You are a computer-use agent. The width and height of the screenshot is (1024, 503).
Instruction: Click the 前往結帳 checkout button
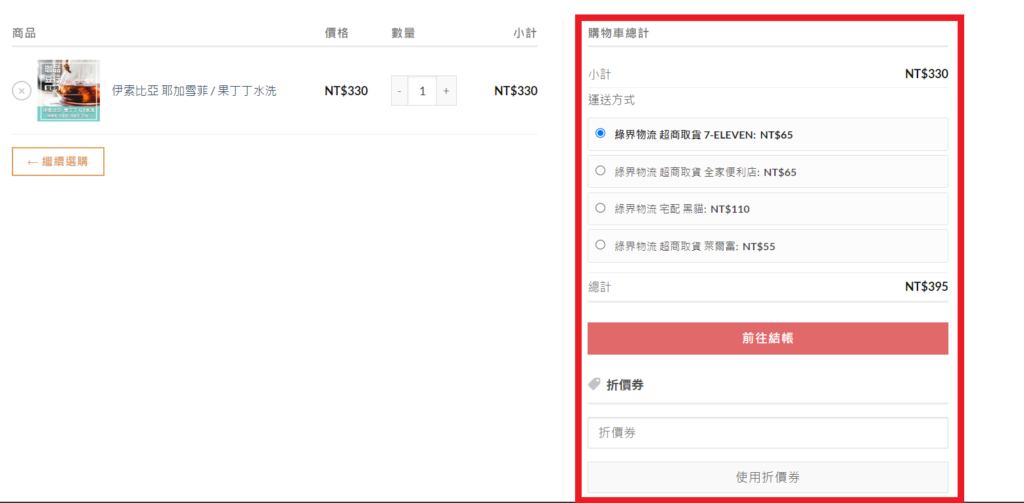[767, 338]
